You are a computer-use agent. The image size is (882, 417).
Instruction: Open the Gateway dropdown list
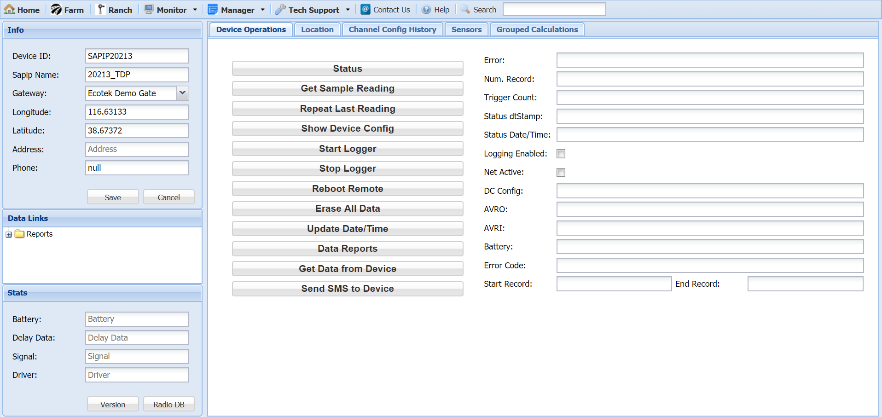coord(182,93)
